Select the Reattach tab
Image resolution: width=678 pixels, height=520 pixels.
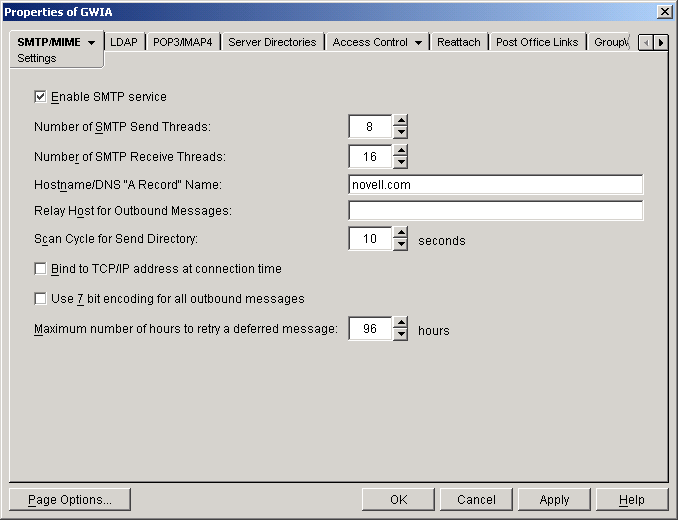459,42
